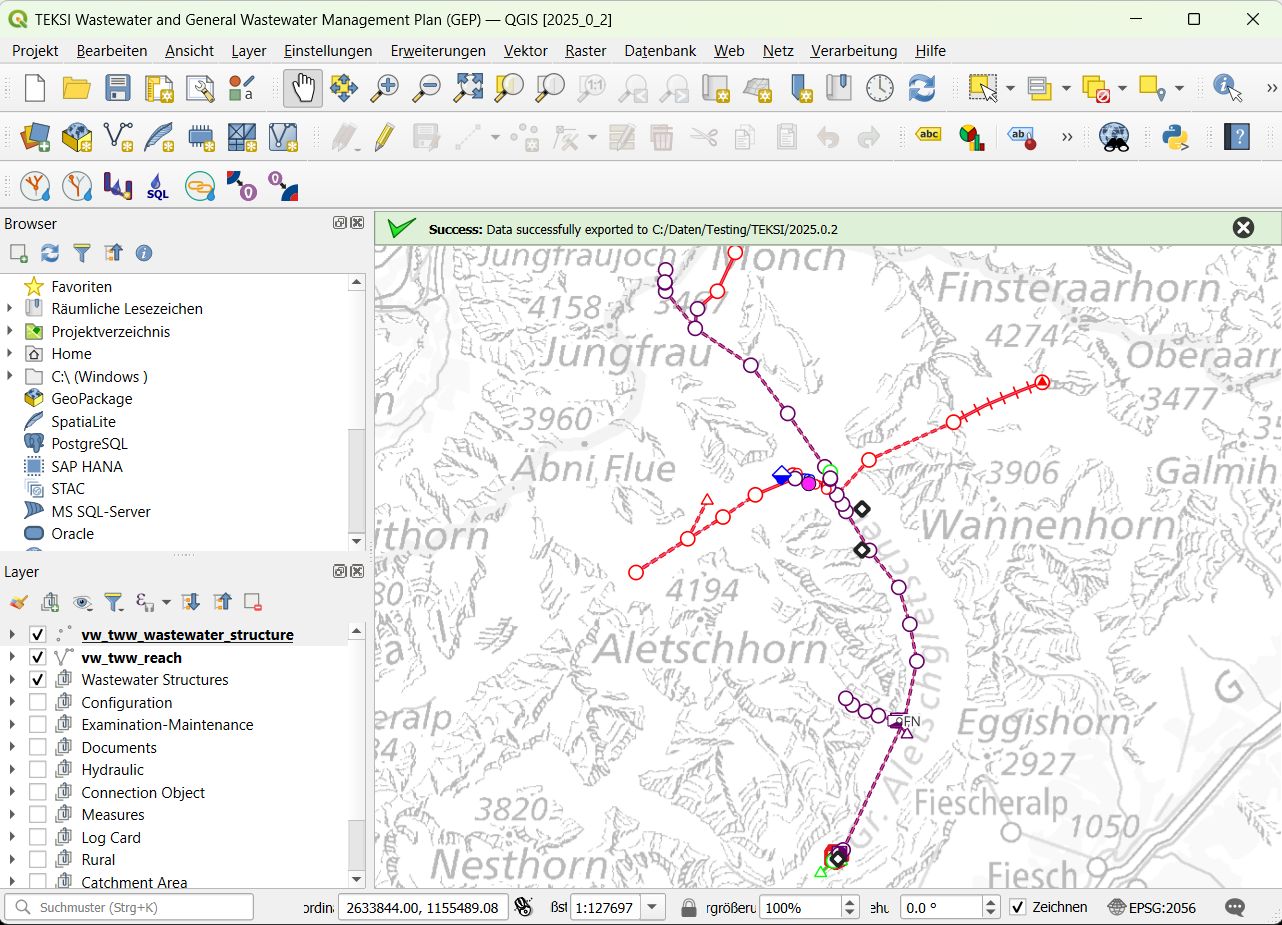Click the Toggle Editing pencil icon
This screenshot has height=925, width=1282.
tap(384, 136)
